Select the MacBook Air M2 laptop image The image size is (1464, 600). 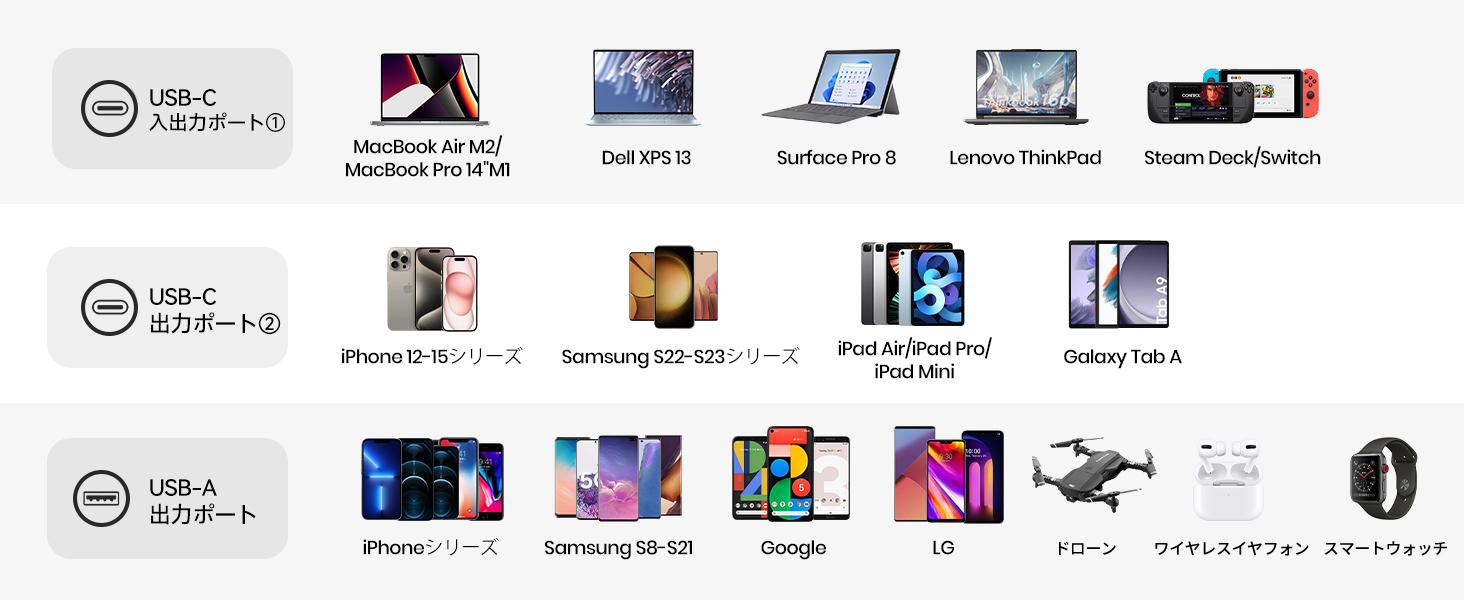pyautogui.click(x=429, y=90)
